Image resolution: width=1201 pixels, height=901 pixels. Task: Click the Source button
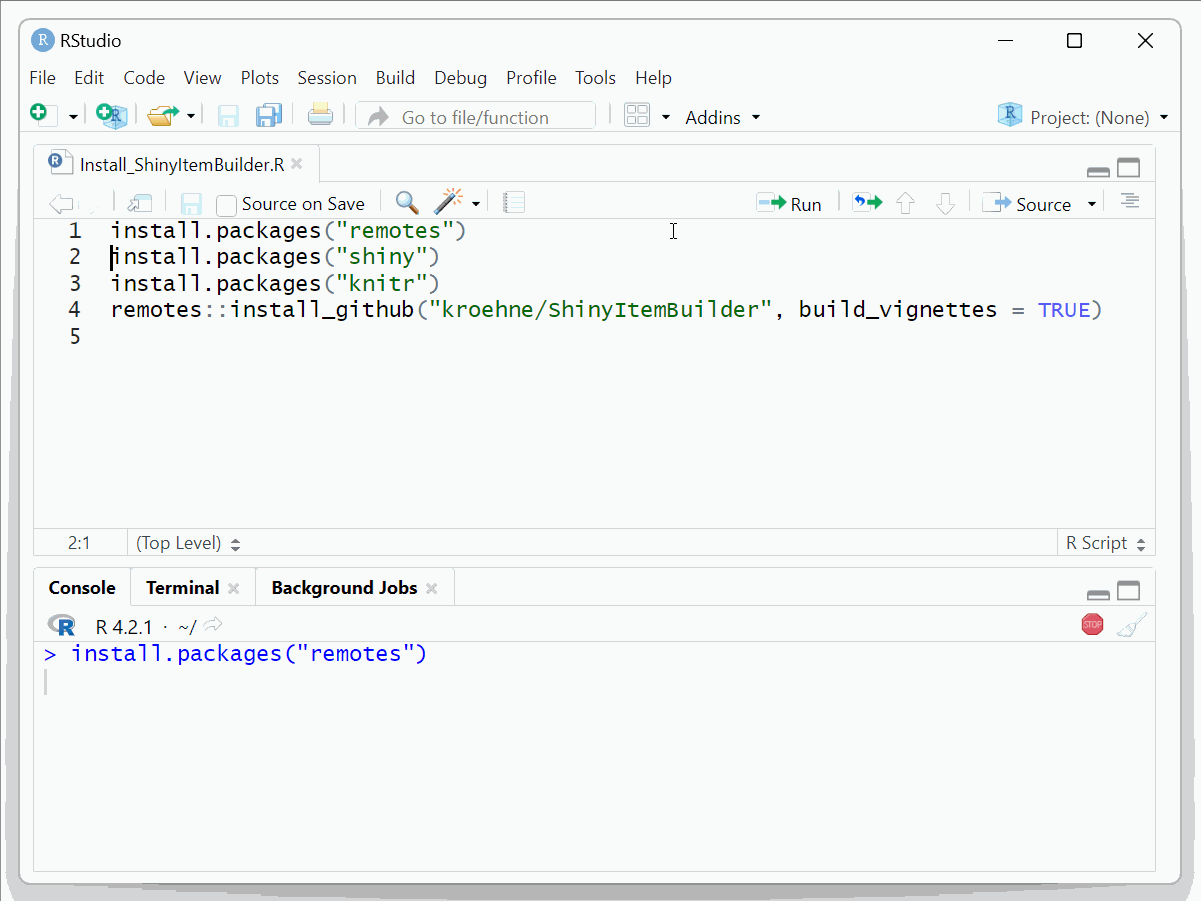[x=1027, y=204]
